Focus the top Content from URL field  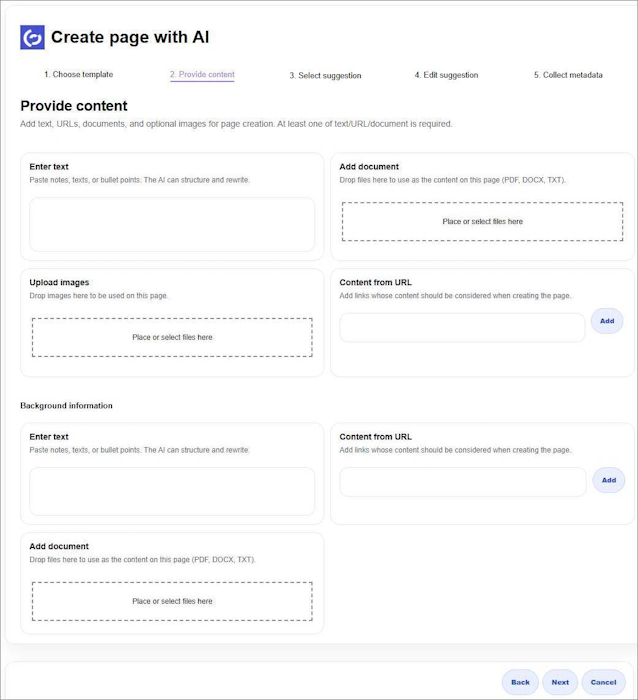(x=462, y=327)
